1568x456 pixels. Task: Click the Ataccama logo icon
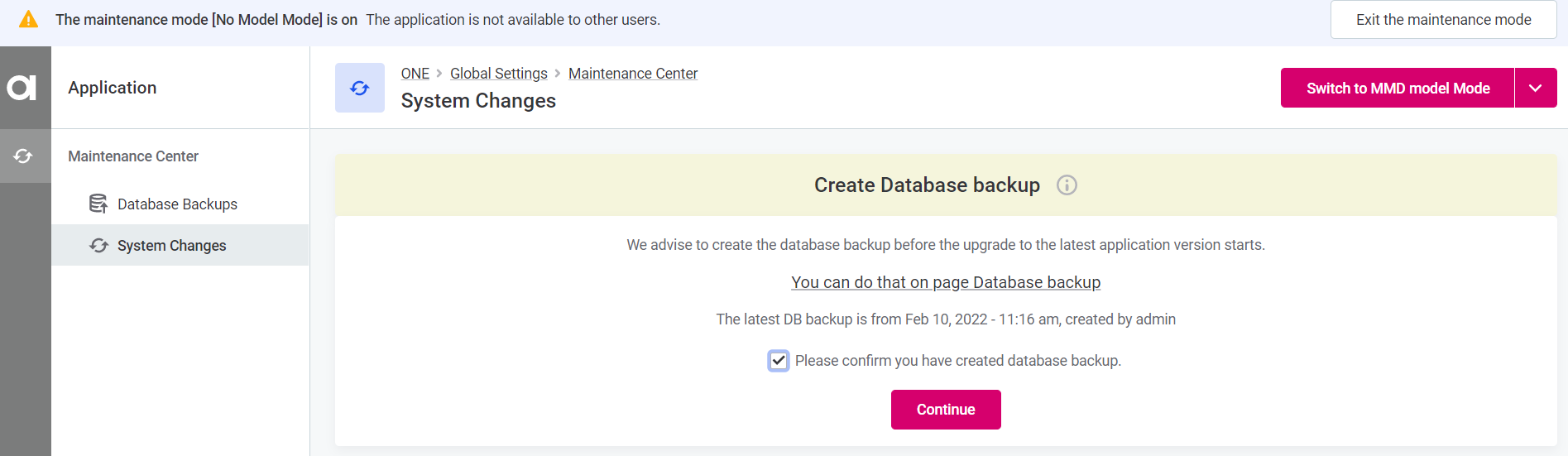(22, 87)
